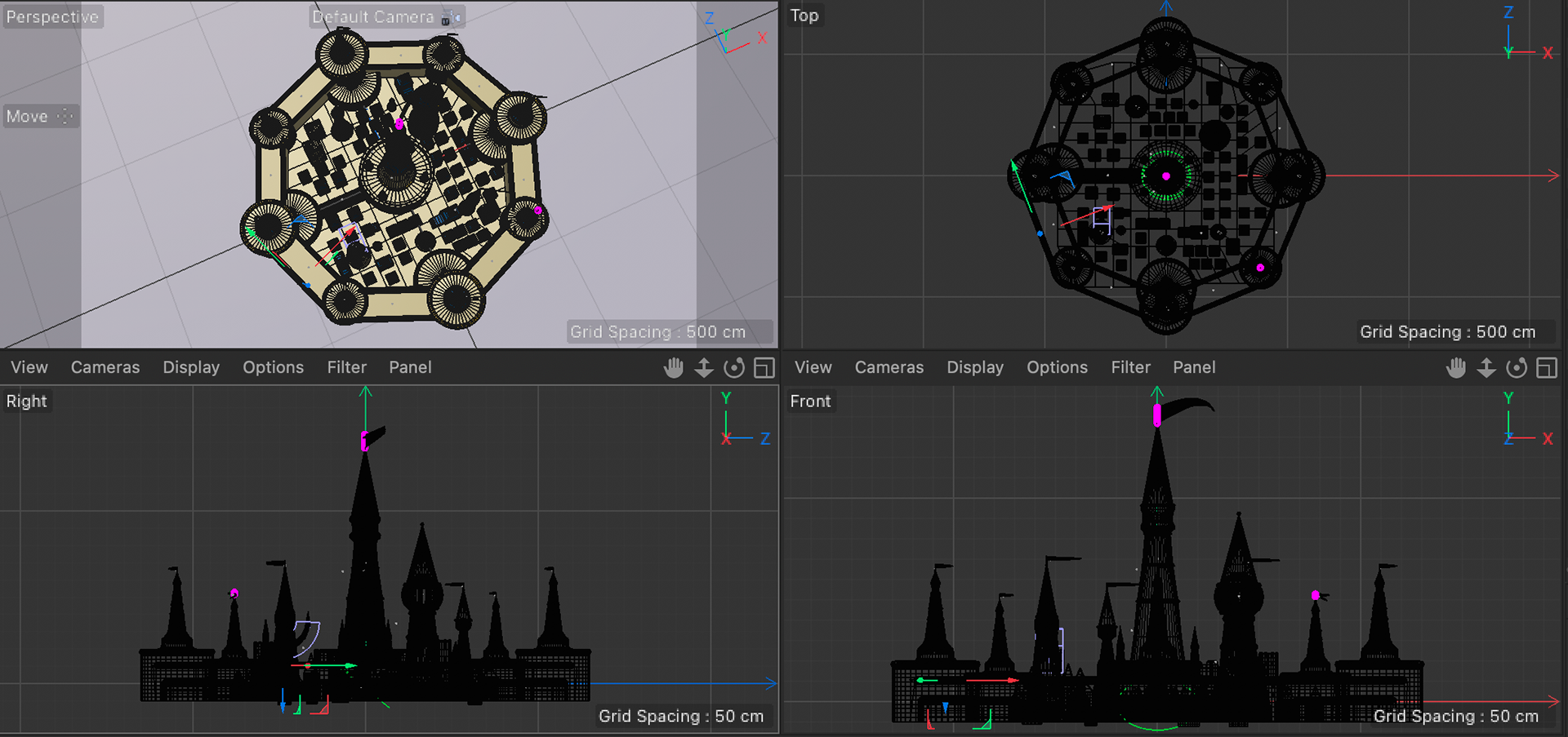Click the Default Camera label
This screenshot has width=1568, height=737.
373,16
